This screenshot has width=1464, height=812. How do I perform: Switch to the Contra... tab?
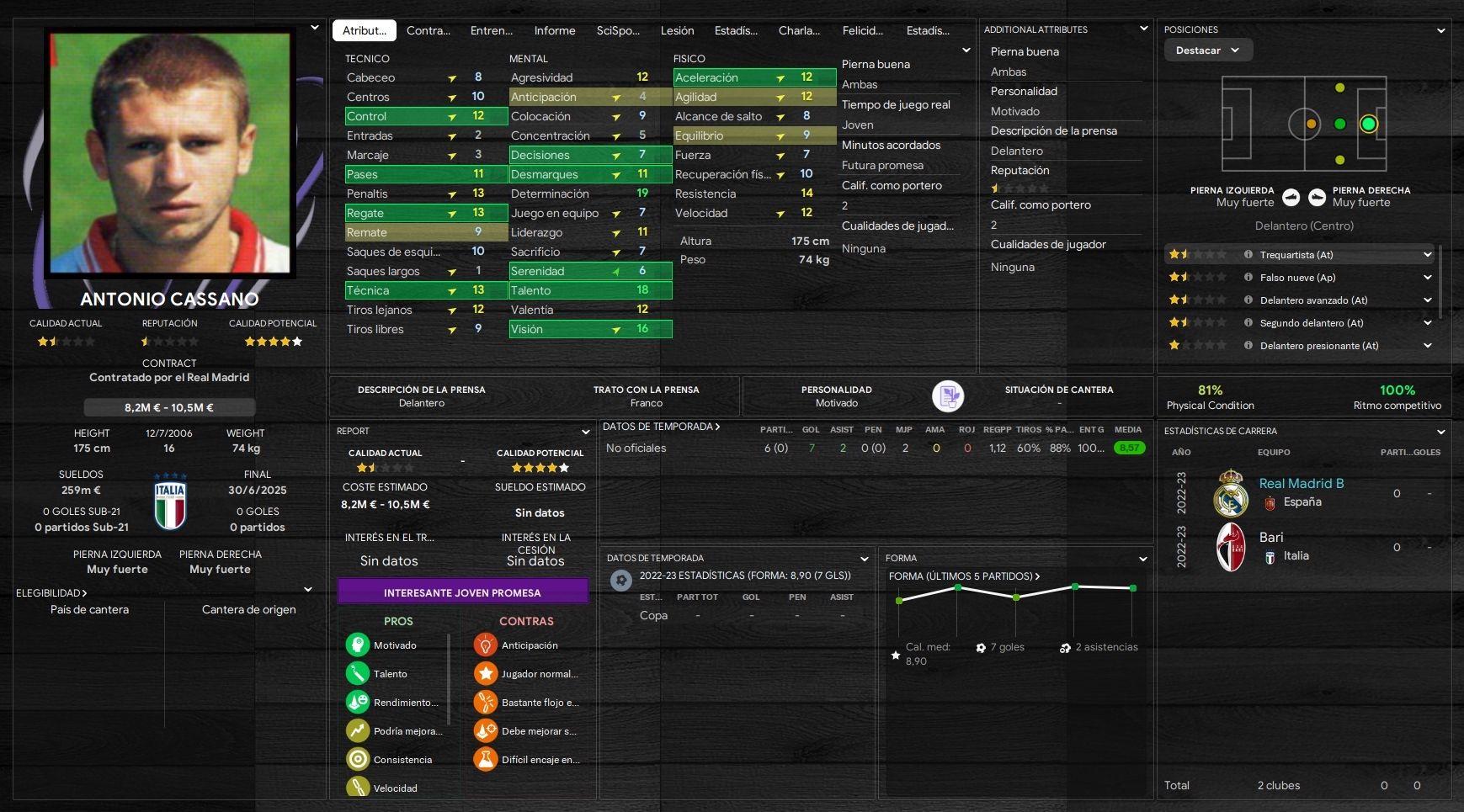click(x=429, y=30)
